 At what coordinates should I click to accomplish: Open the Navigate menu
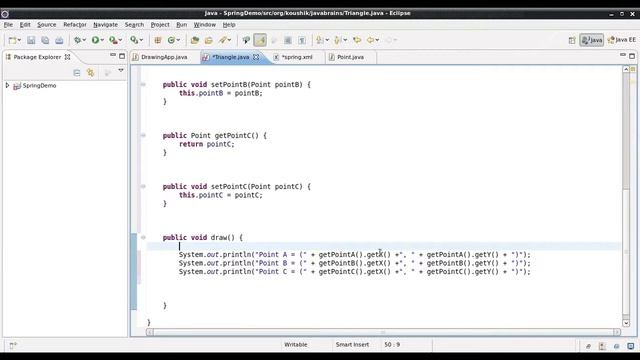105,25
